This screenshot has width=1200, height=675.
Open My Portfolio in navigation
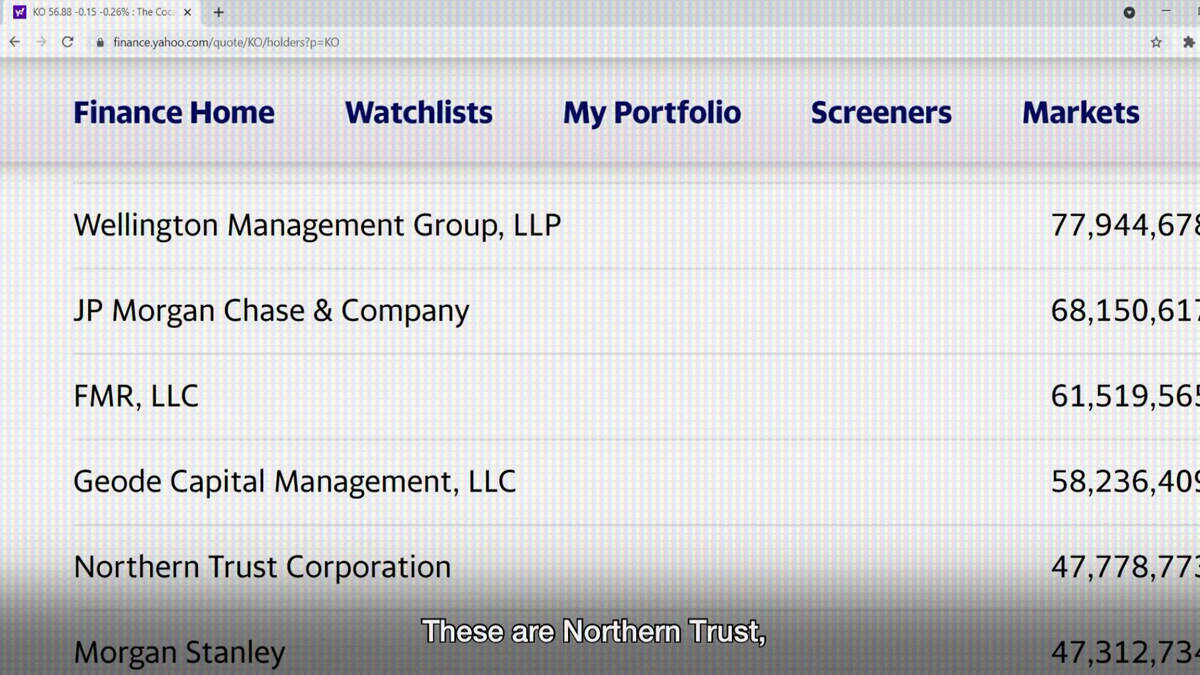coord(652,113)
